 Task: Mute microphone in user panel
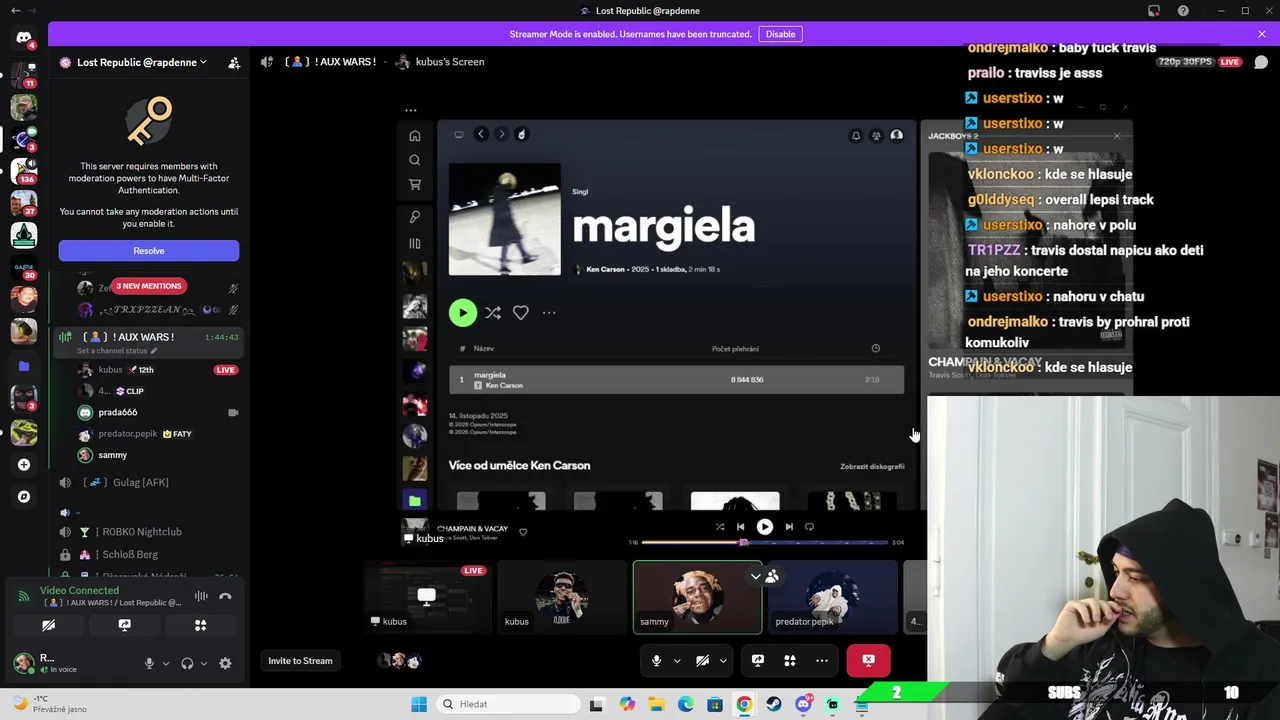(x=149, y=663)
